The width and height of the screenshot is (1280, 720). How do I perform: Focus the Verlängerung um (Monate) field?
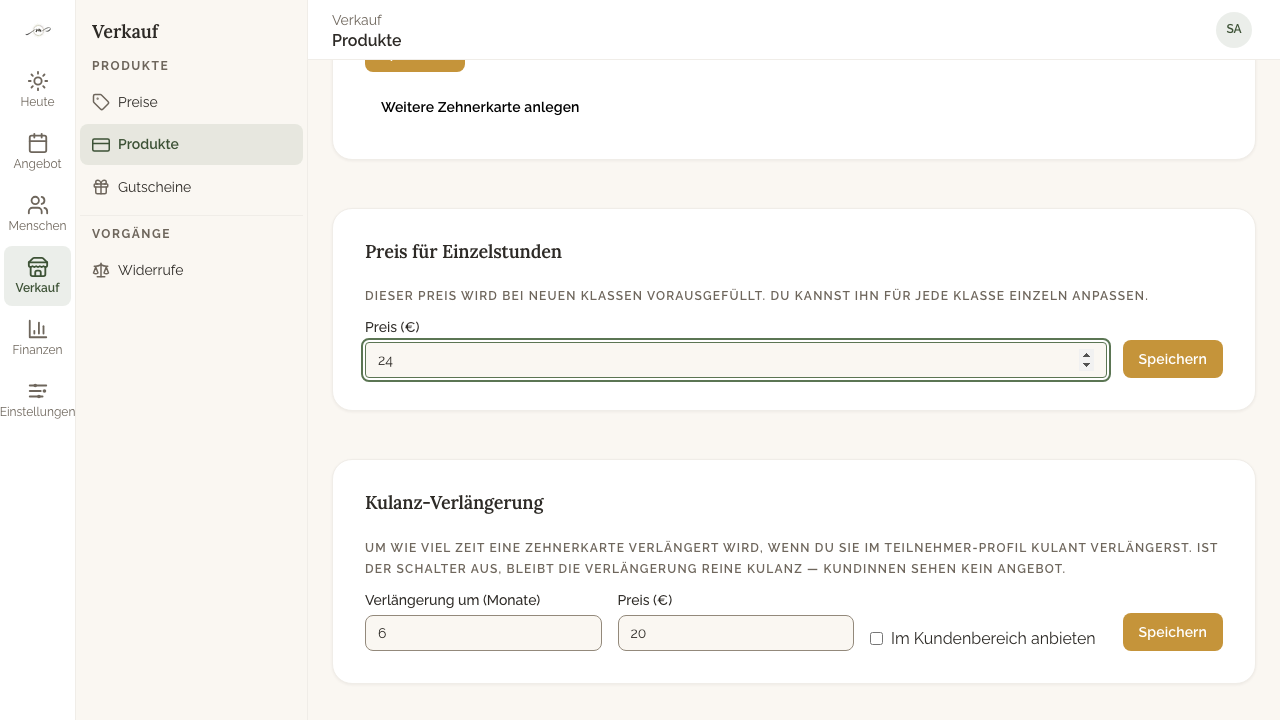[x=483, y=633]
